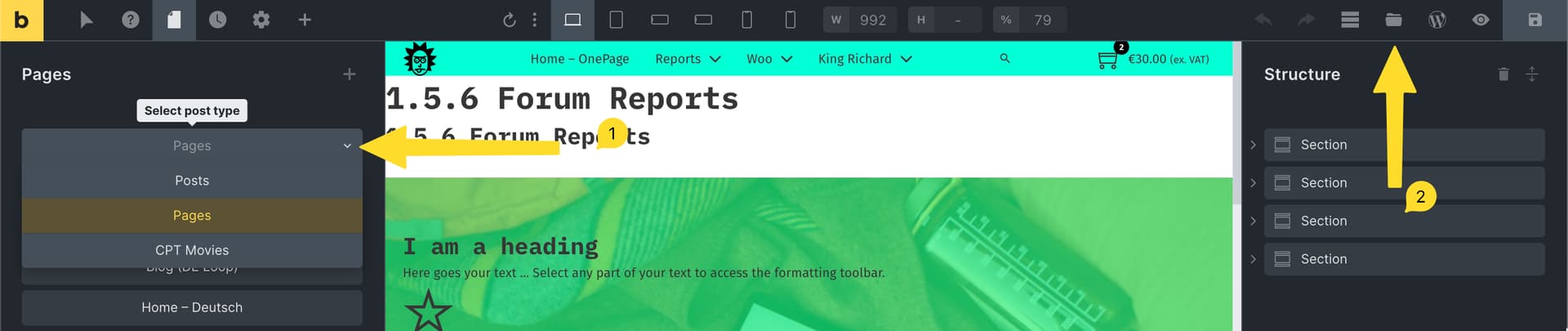Add a new page with the plus icon
1568x331 pixels.
point(350,74)
